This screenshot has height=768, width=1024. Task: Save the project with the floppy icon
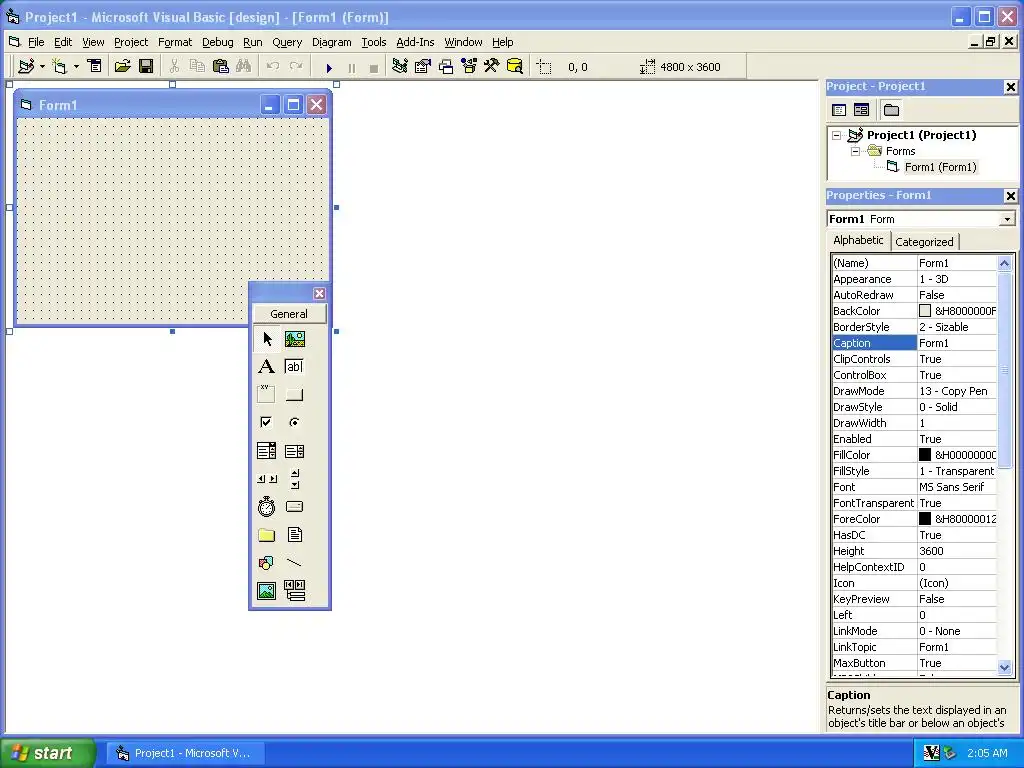[x=146, y=66]
